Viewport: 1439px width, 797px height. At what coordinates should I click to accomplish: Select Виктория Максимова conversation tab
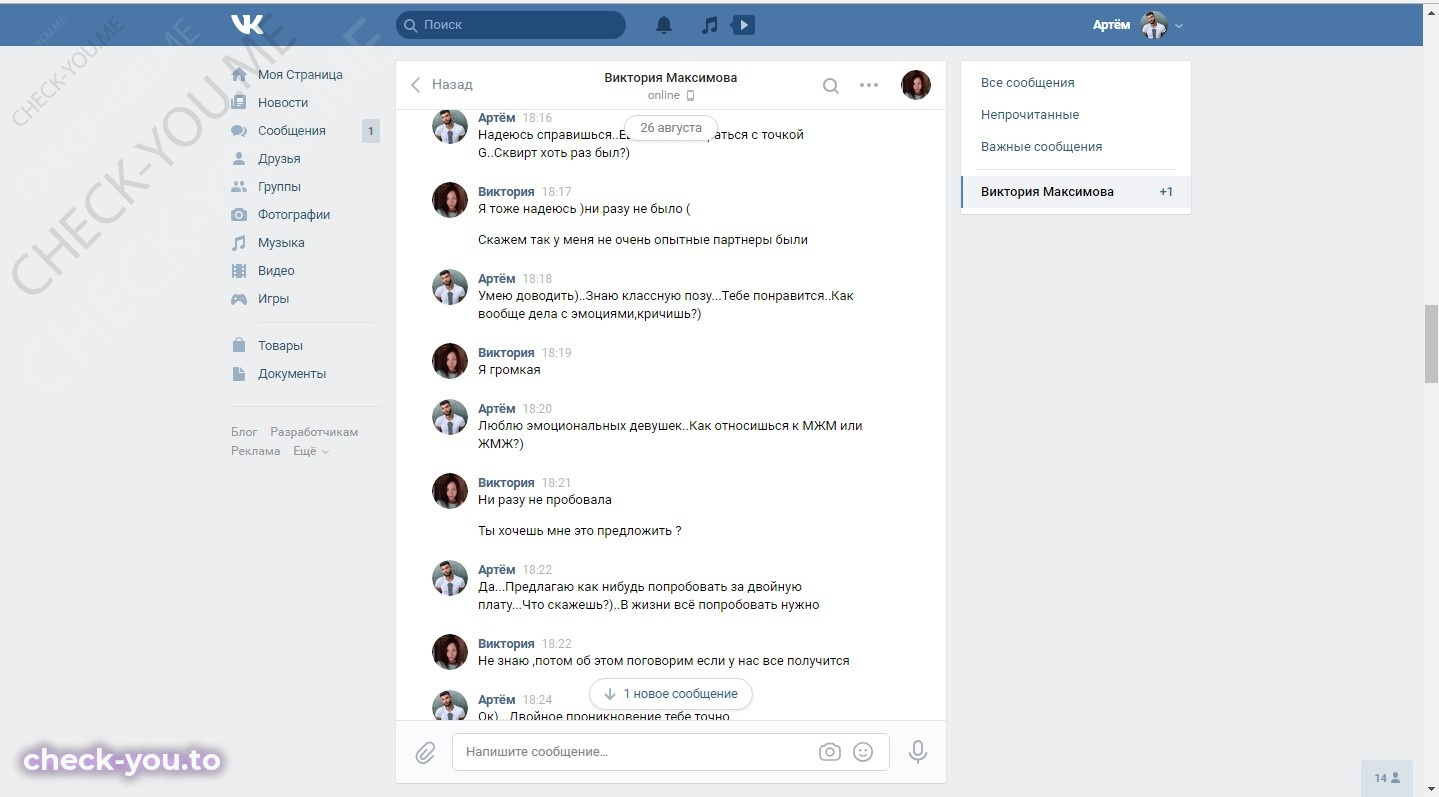point(1076,192)
